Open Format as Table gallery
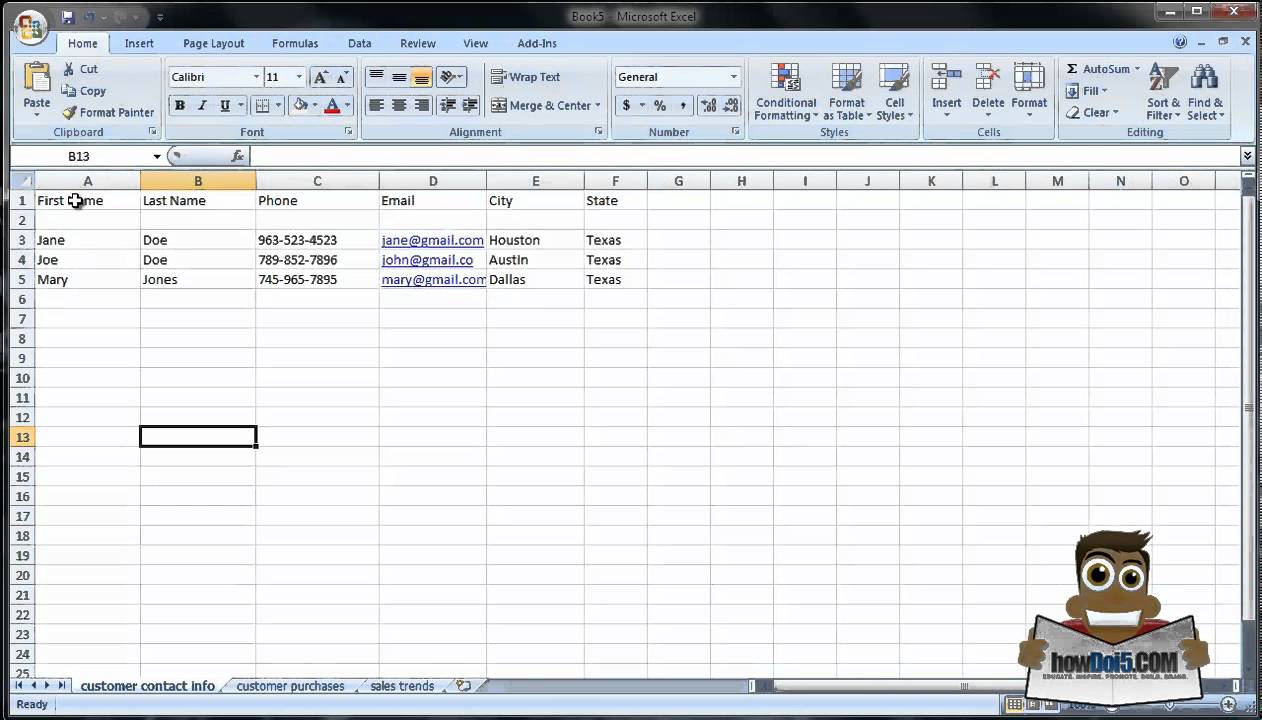This screenshot has height=720, width=1262. coord(847,92)
